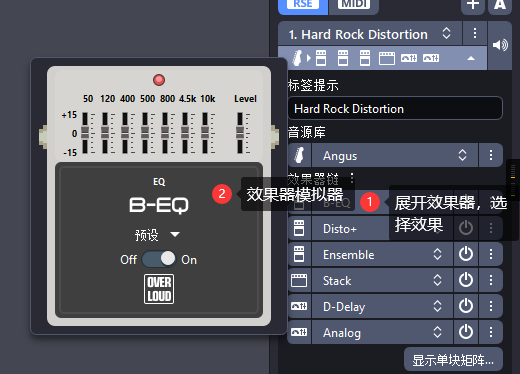Screen dimensions: 520x374
Task: Open the effect chain three-dot menu
Action: pyautogui.click(x=352, y=178)
